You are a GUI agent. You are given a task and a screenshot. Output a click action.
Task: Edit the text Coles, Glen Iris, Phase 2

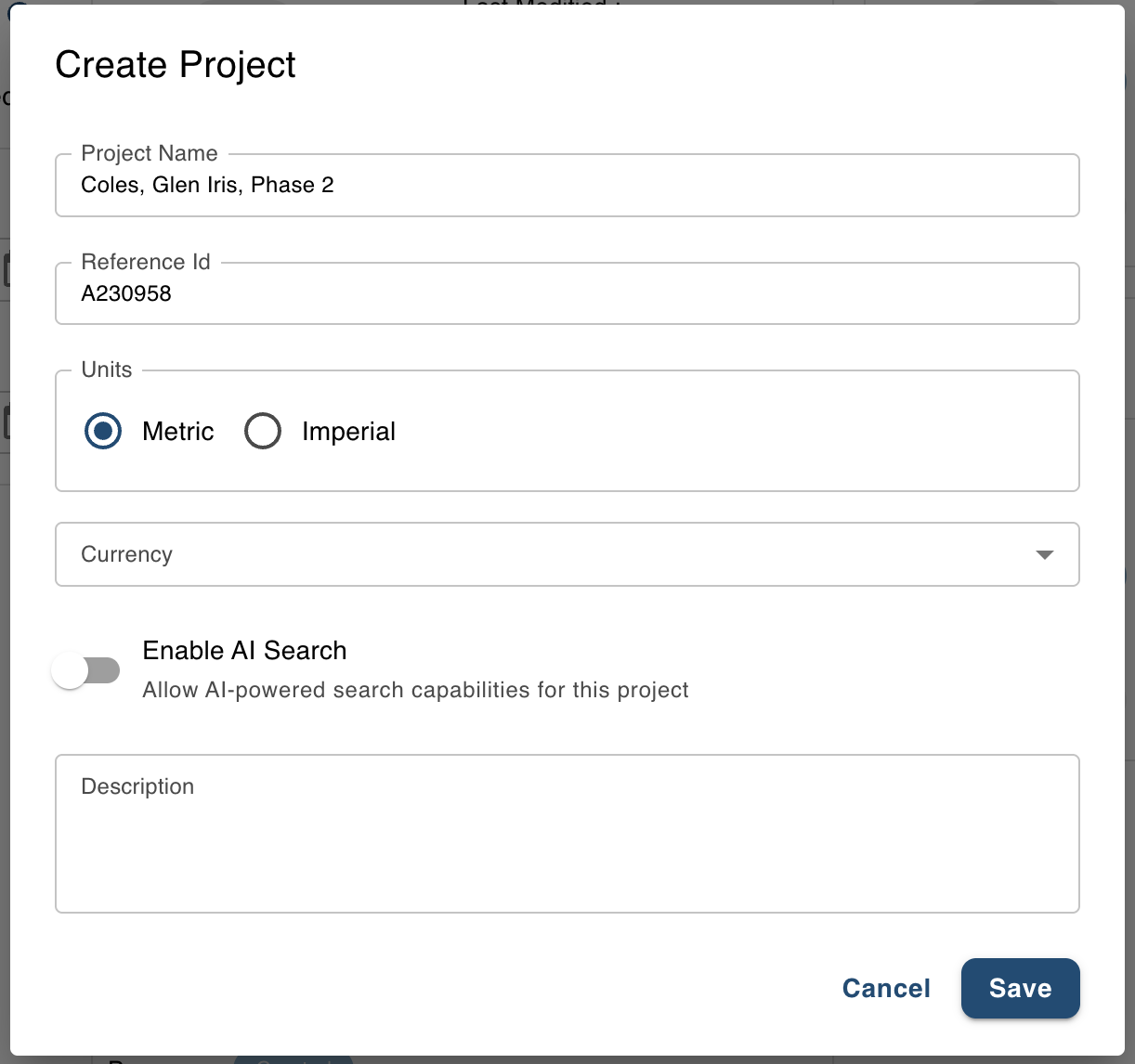tap(206, 185)
